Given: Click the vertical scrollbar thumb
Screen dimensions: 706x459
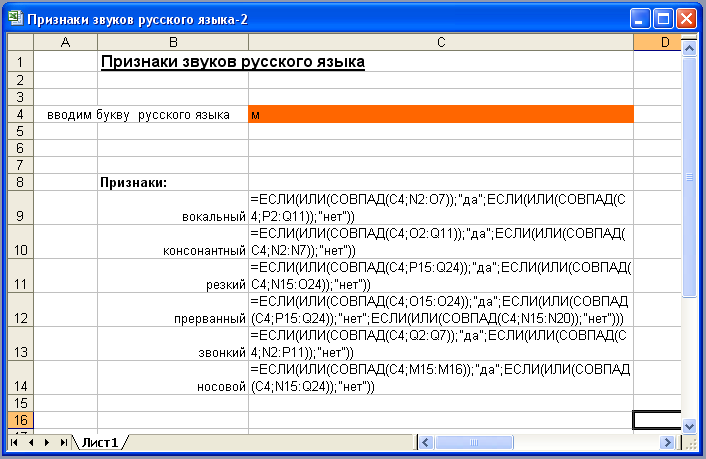Looking at the screenshot, I should 689,177.
